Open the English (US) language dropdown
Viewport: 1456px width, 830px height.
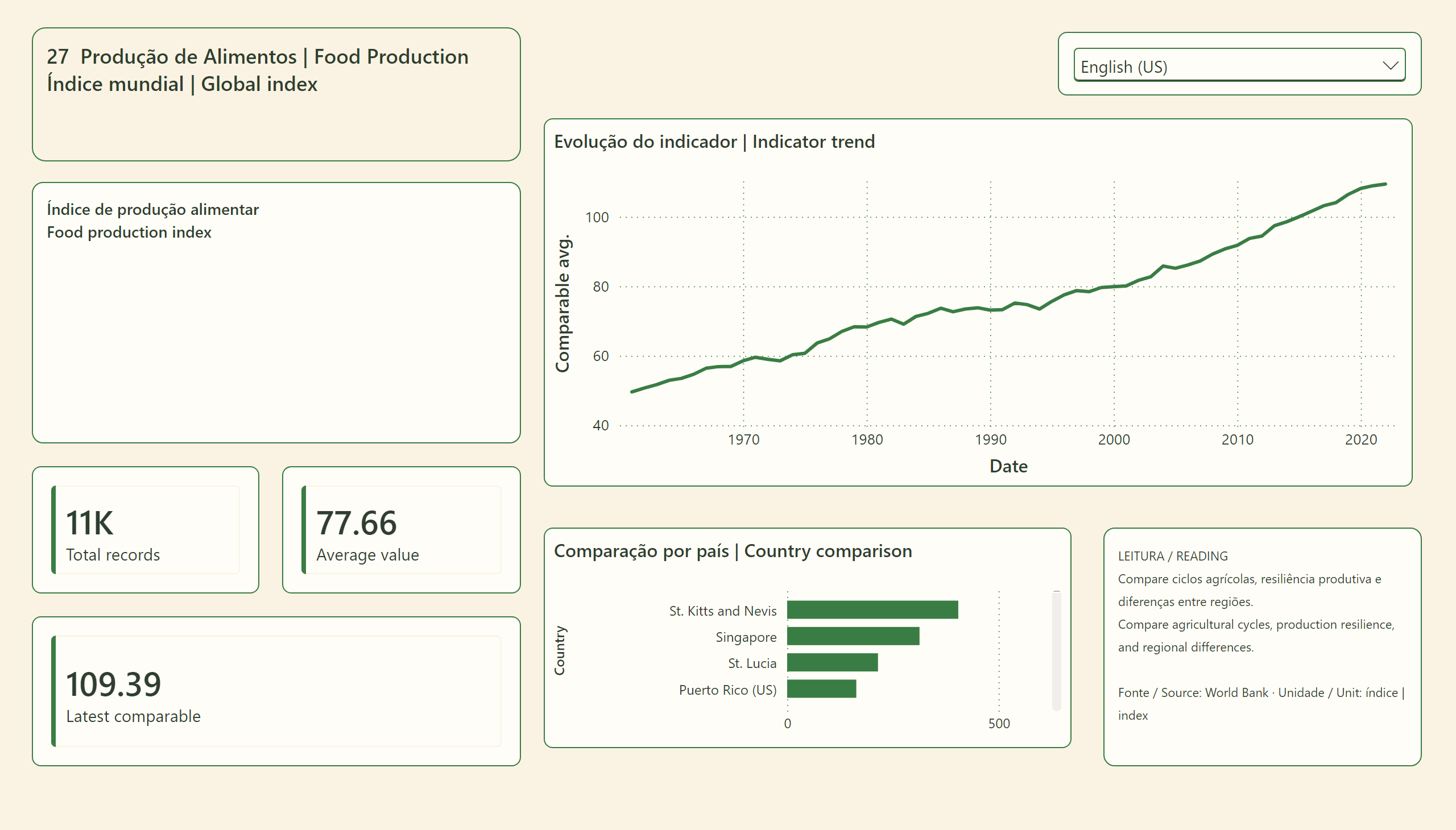click(x=1239, y=65)
